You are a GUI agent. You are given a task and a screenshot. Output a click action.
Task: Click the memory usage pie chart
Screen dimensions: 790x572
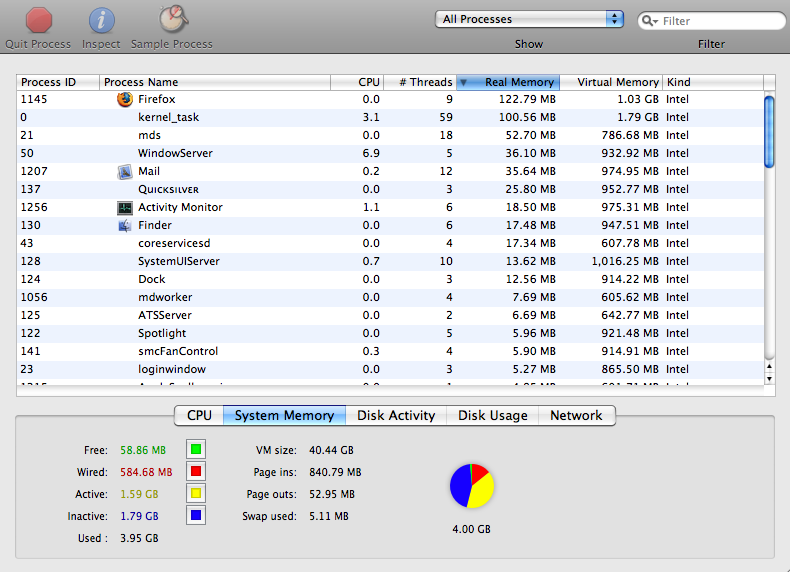point(472,486)
